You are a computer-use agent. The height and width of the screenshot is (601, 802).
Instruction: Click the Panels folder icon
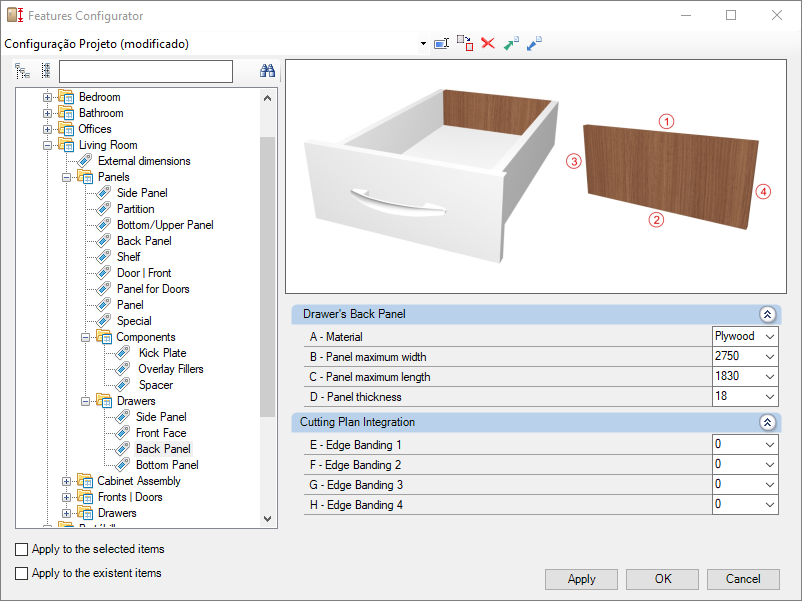click(85, 177)
